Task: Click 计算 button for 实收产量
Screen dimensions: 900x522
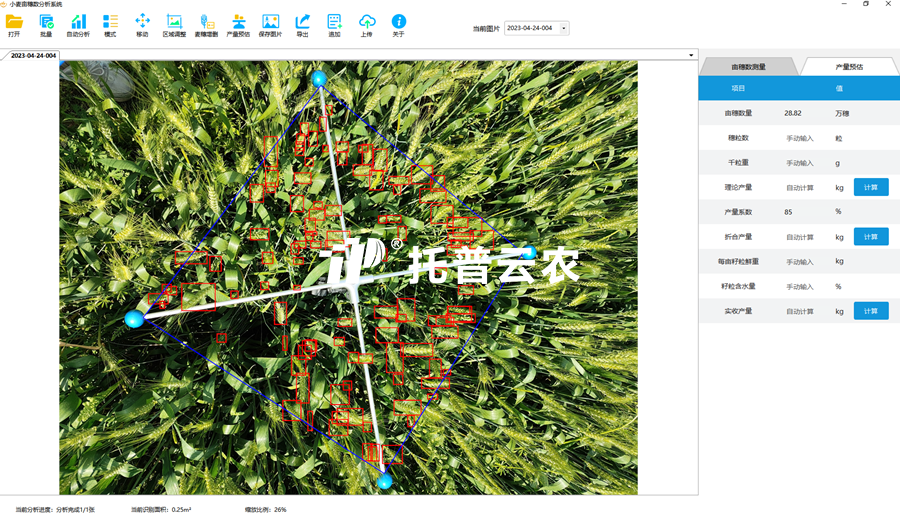Action: coord(870,311)
